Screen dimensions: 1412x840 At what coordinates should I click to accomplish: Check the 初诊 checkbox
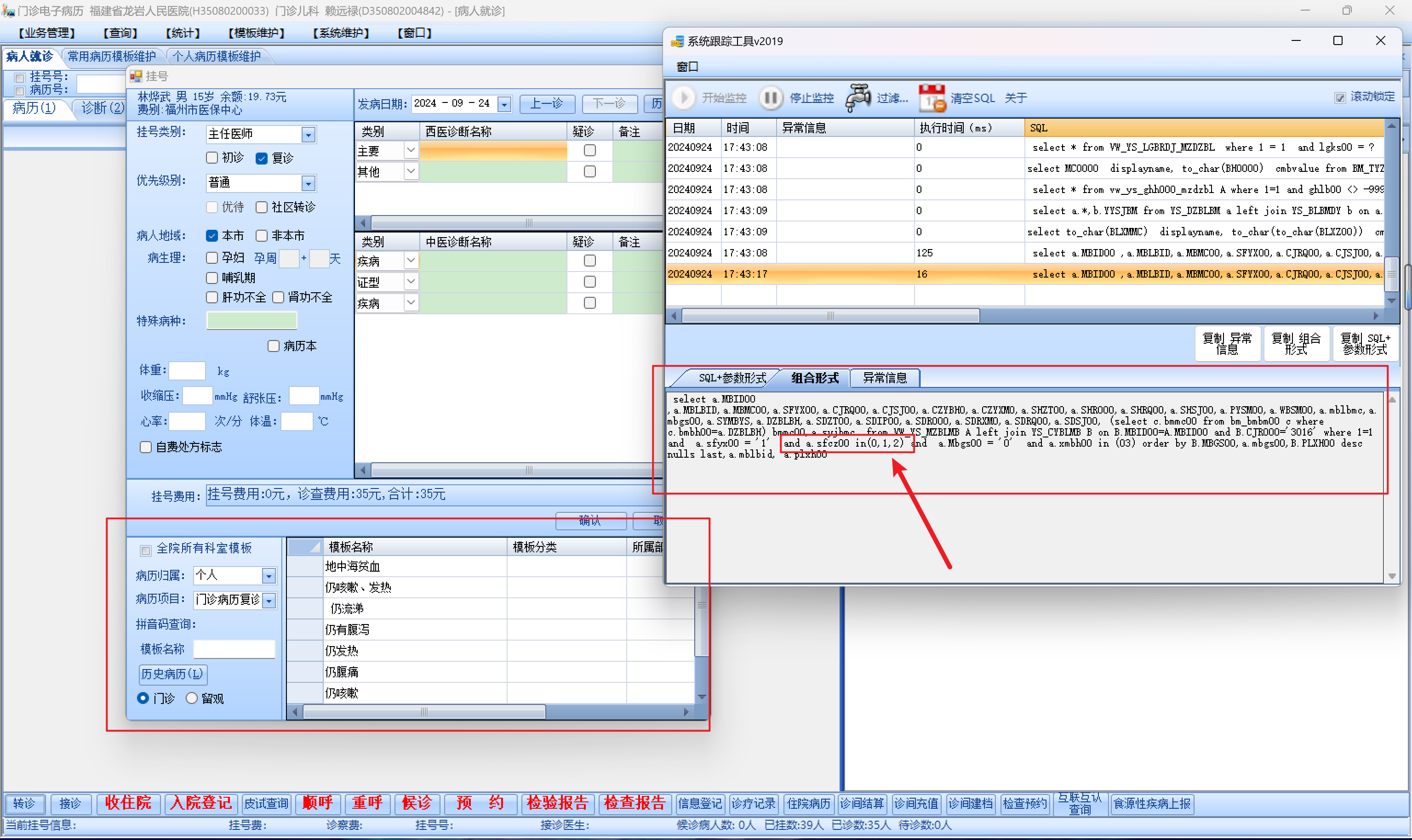pyautogui.click(x=212, y=157)
